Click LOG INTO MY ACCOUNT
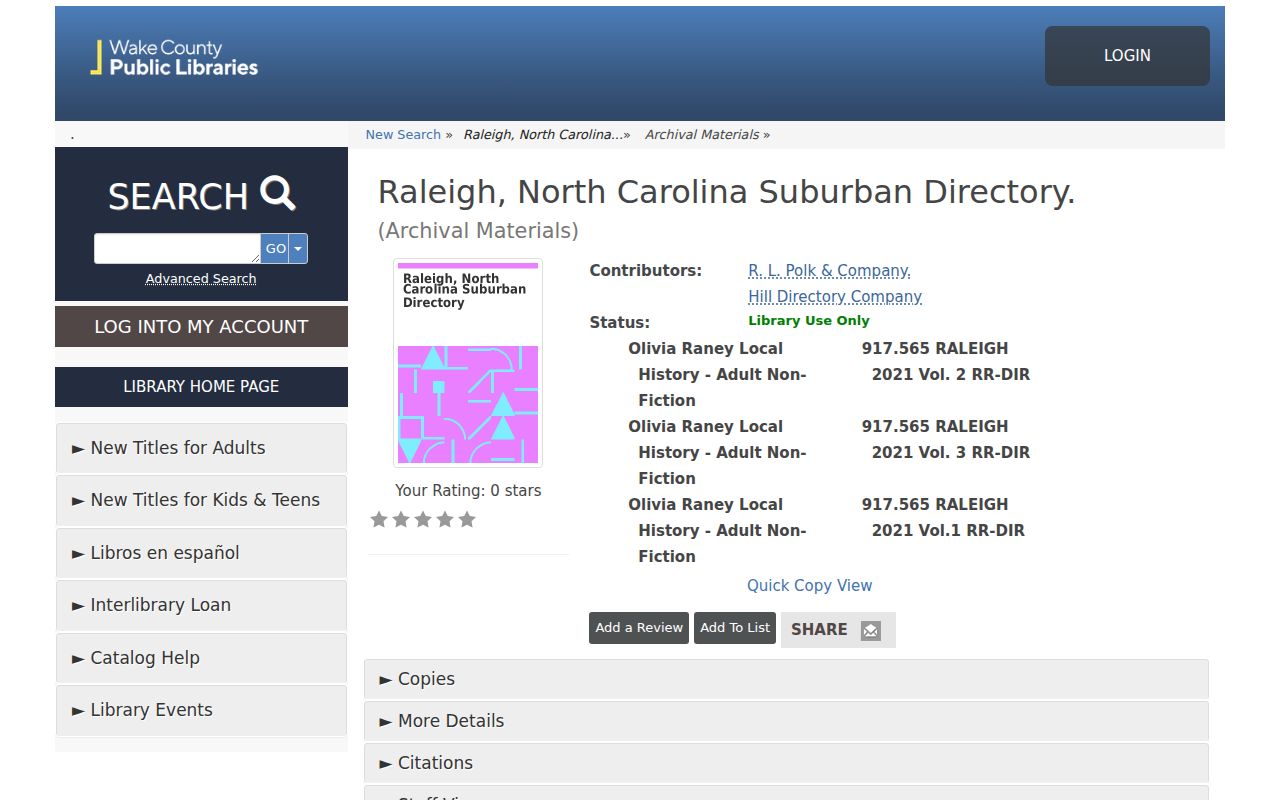 (201, 327)
